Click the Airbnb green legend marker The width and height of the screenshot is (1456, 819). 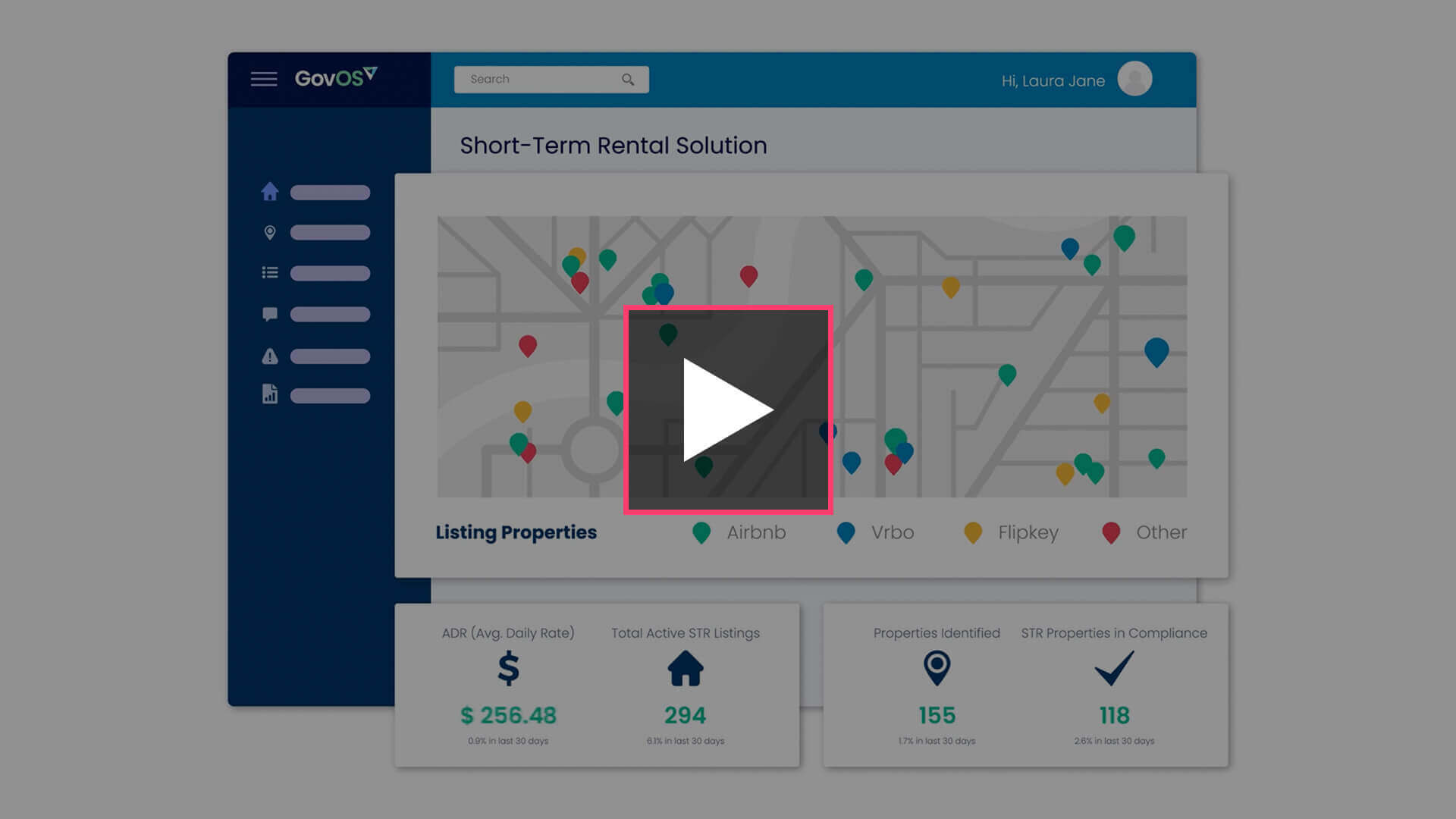click(x=701, y=533)
